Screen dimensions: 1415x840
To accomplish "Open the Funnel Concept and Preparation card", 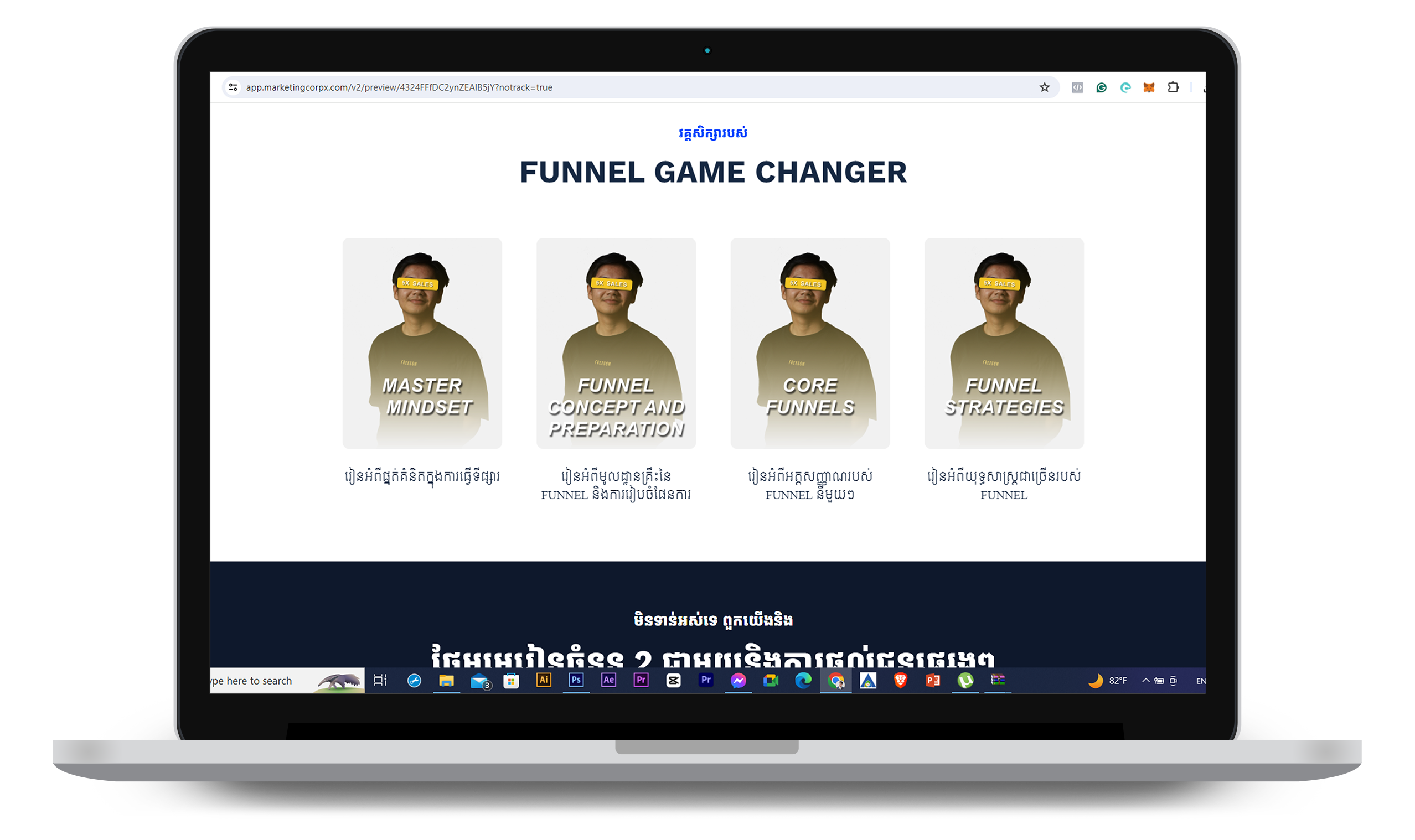I will point(616,343).
